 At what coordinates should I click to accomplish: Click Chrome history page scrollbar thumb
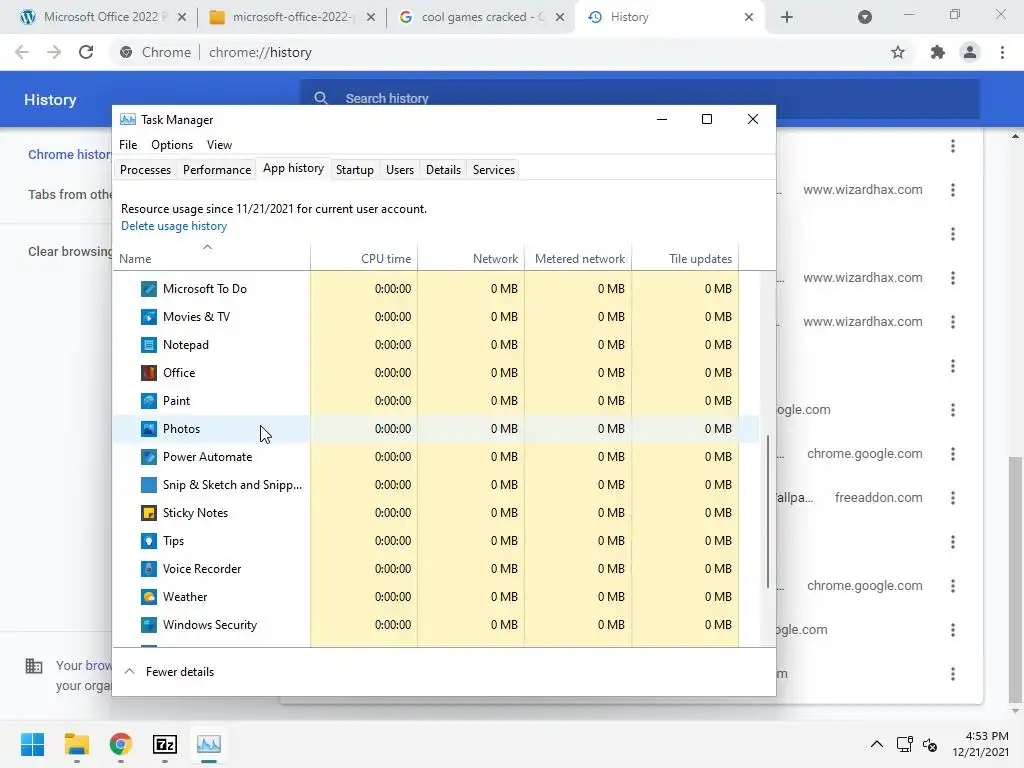[1015, 578]
